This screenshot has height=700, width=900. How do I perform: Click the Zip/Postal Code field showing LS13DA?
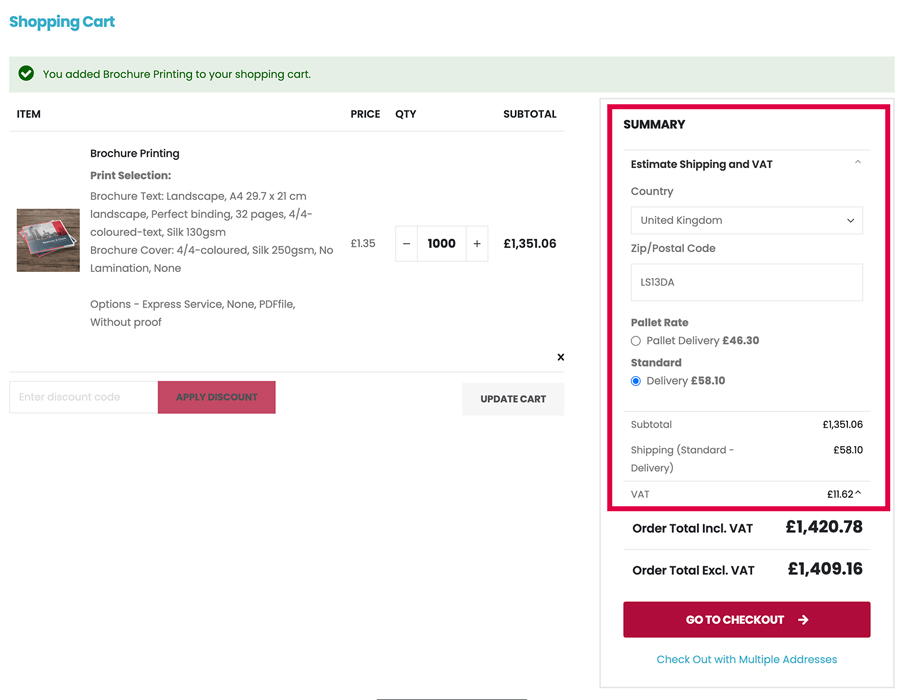(x=746, y=282)
